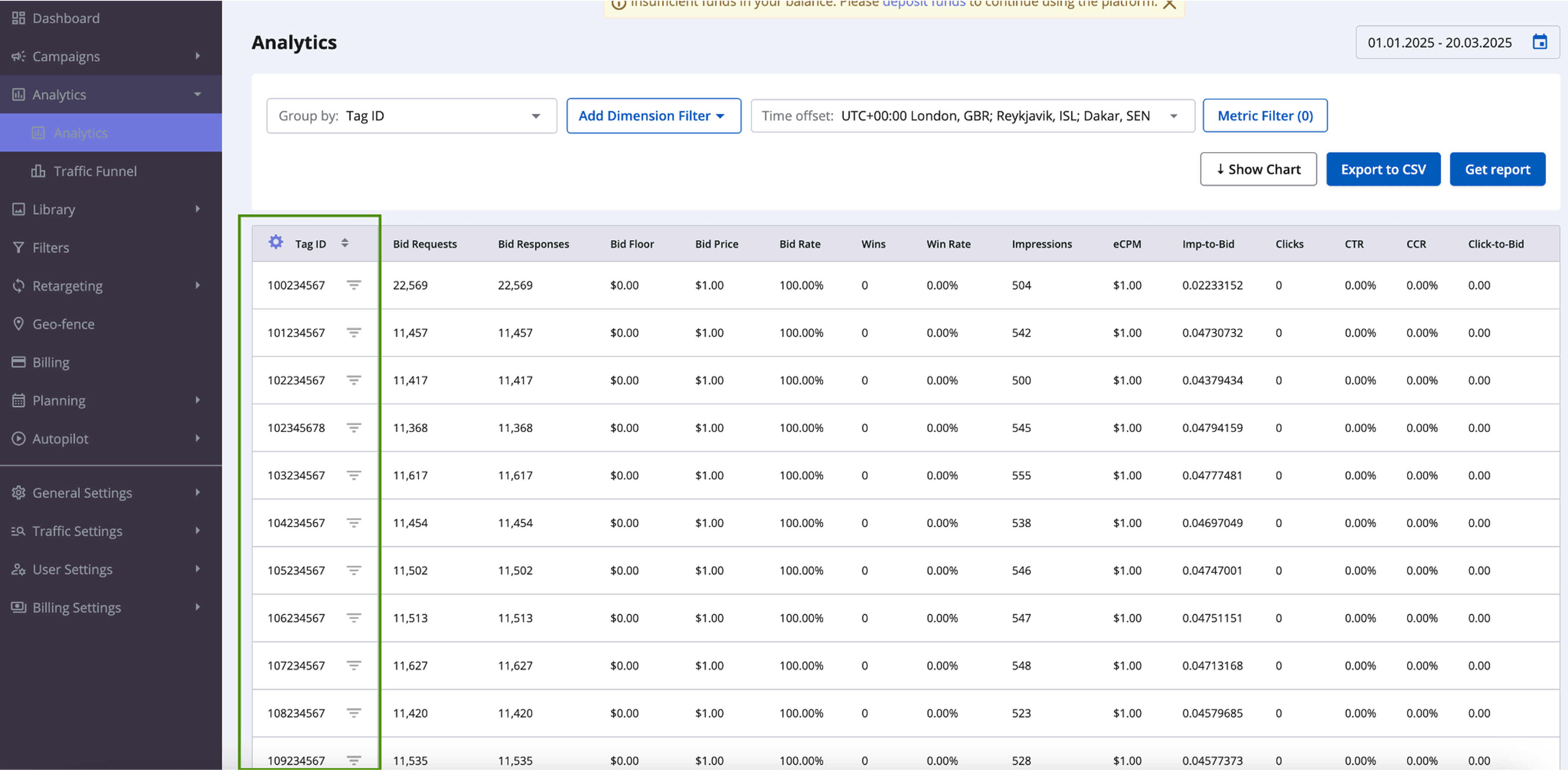Click filter icon for Tag ID 101234567

(x=354, y=332)
